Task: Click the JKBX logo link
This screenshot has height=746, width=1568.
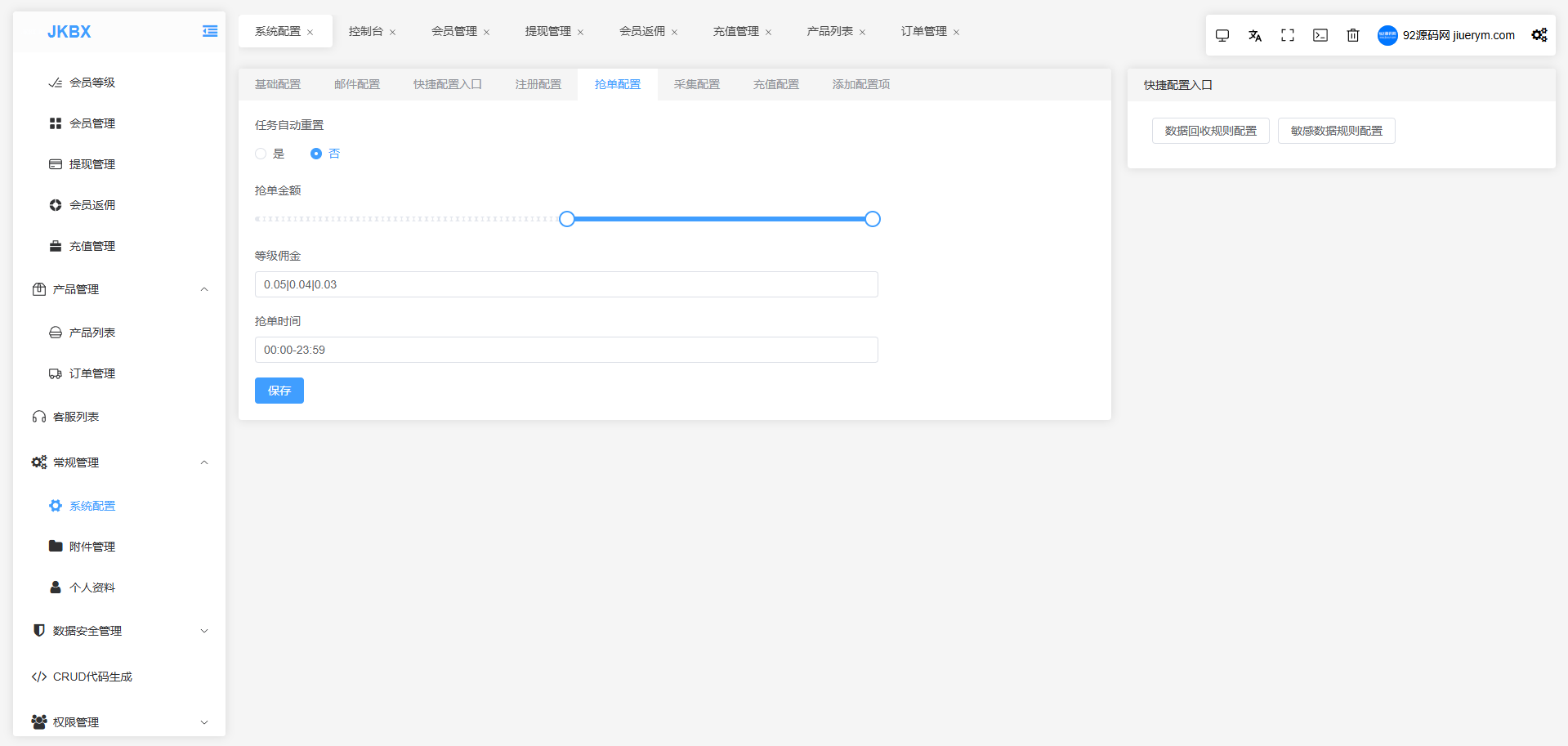Action: click(69, 32)
